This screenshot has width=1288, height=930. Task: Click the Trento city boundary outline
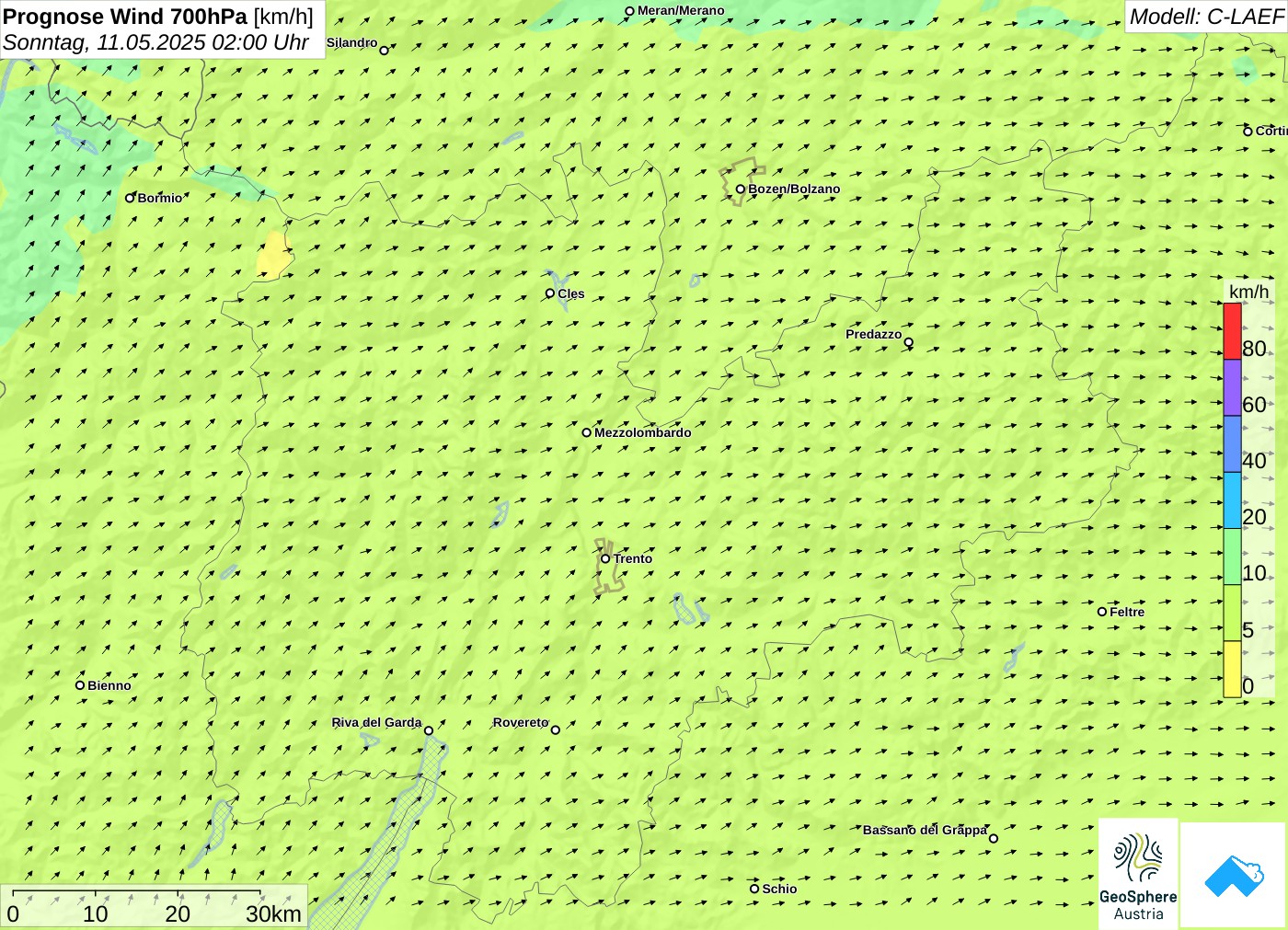(x=607, y=567)
